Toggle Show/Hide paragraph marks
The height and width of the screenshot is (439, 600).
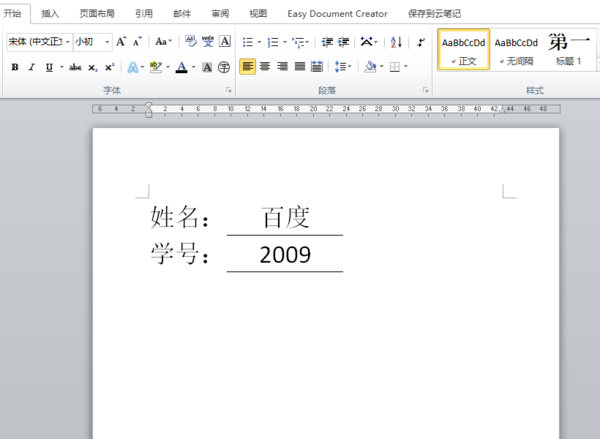[421, 42]
